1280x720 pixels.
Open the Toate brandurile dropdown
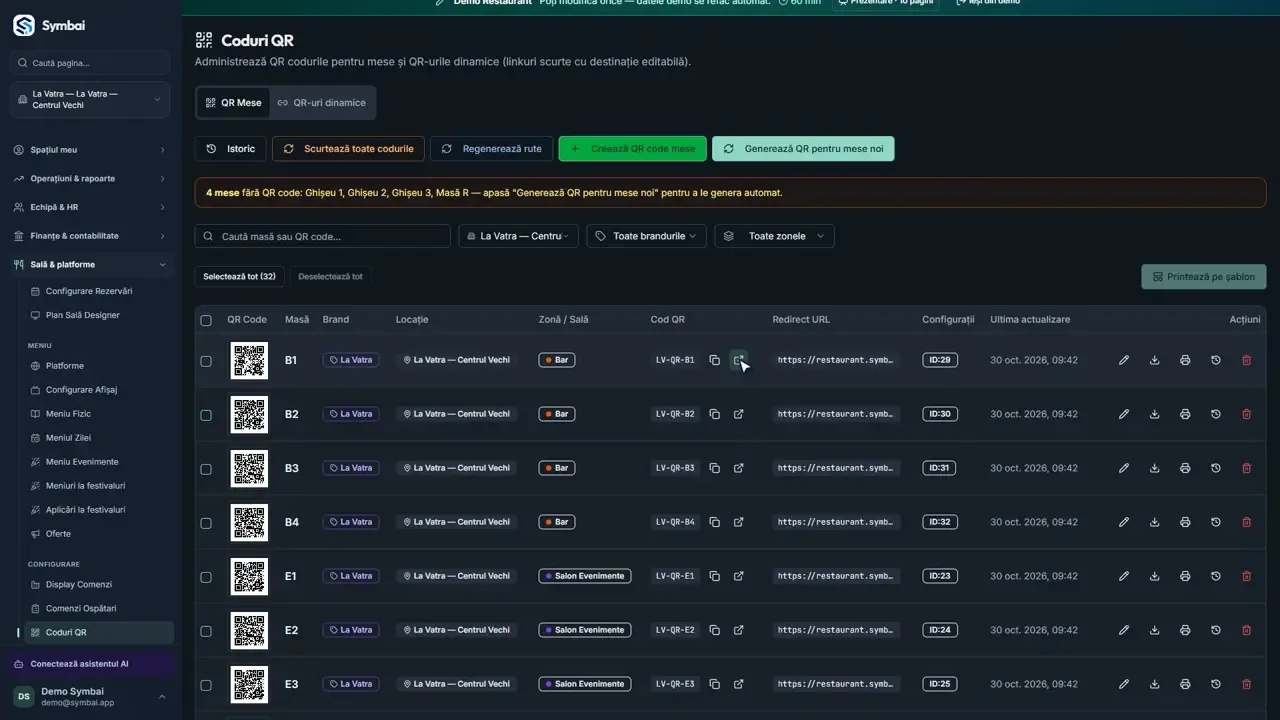tap(647, 236)
